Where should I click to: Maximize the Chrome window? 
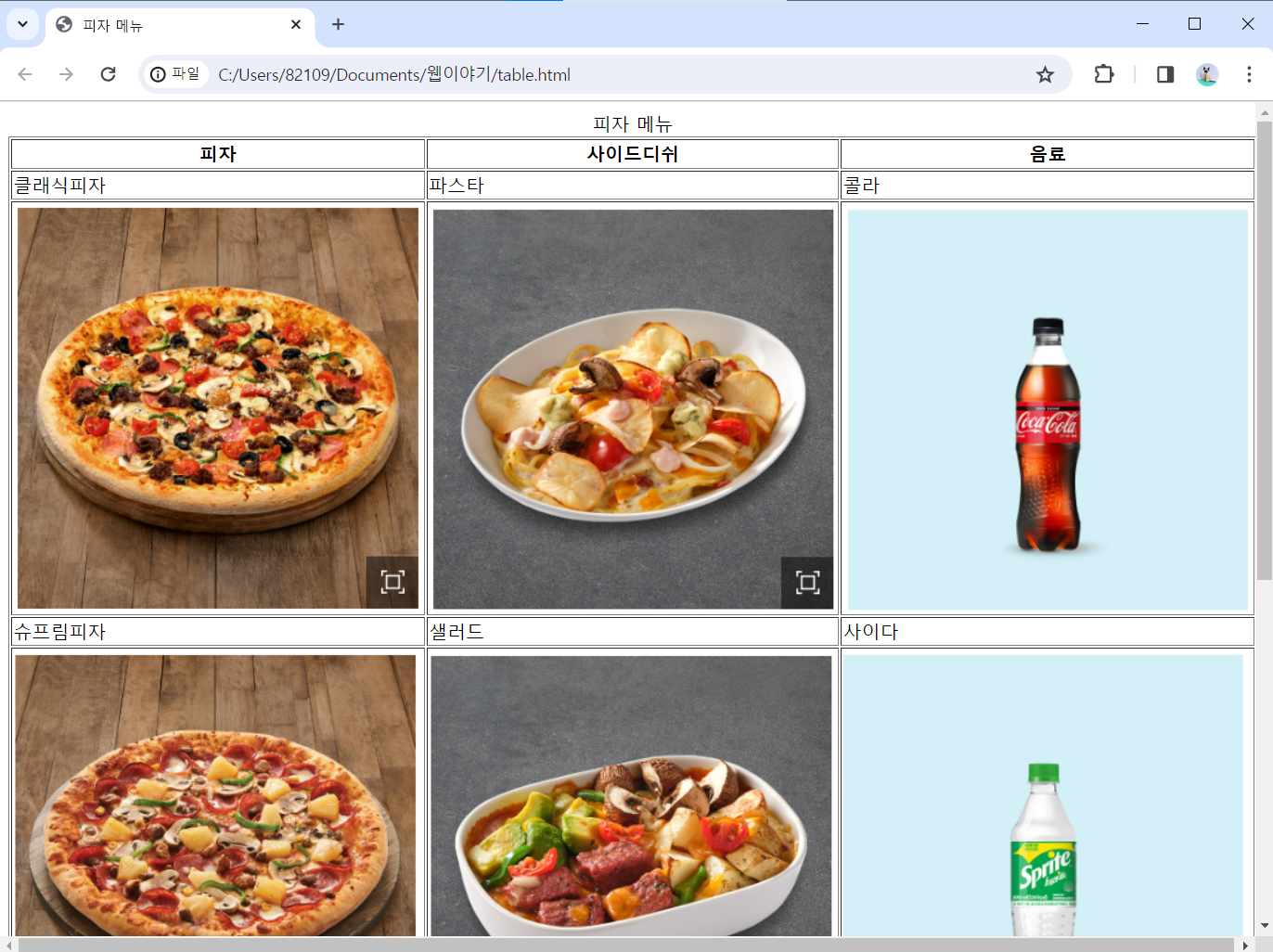(1195, 24)
